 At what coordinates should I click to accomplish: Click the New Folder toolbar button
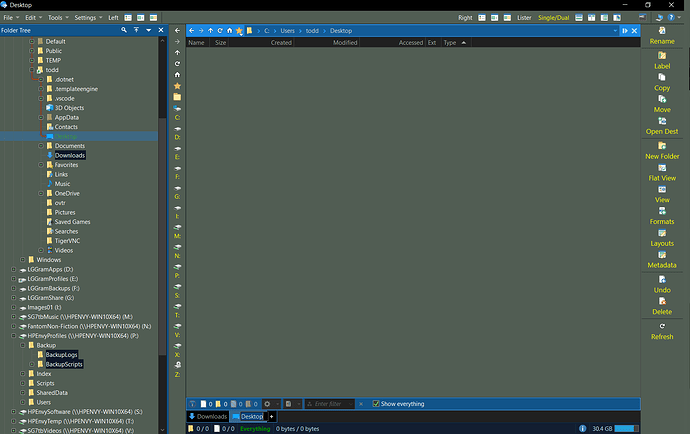[x=661, y=151]
